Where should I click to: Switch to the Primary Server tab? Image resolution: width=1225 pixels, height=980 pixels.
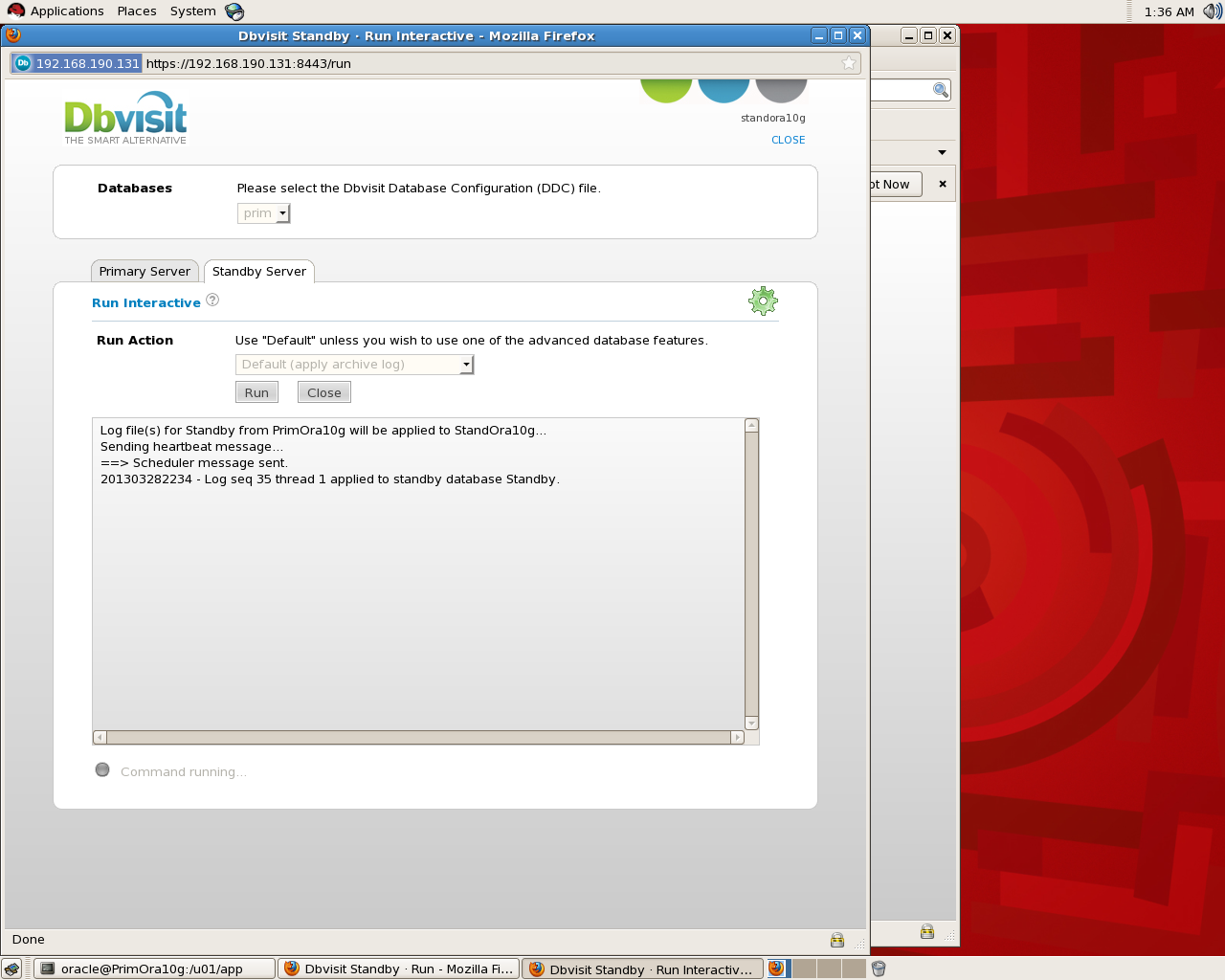click(x=145, y=272)
